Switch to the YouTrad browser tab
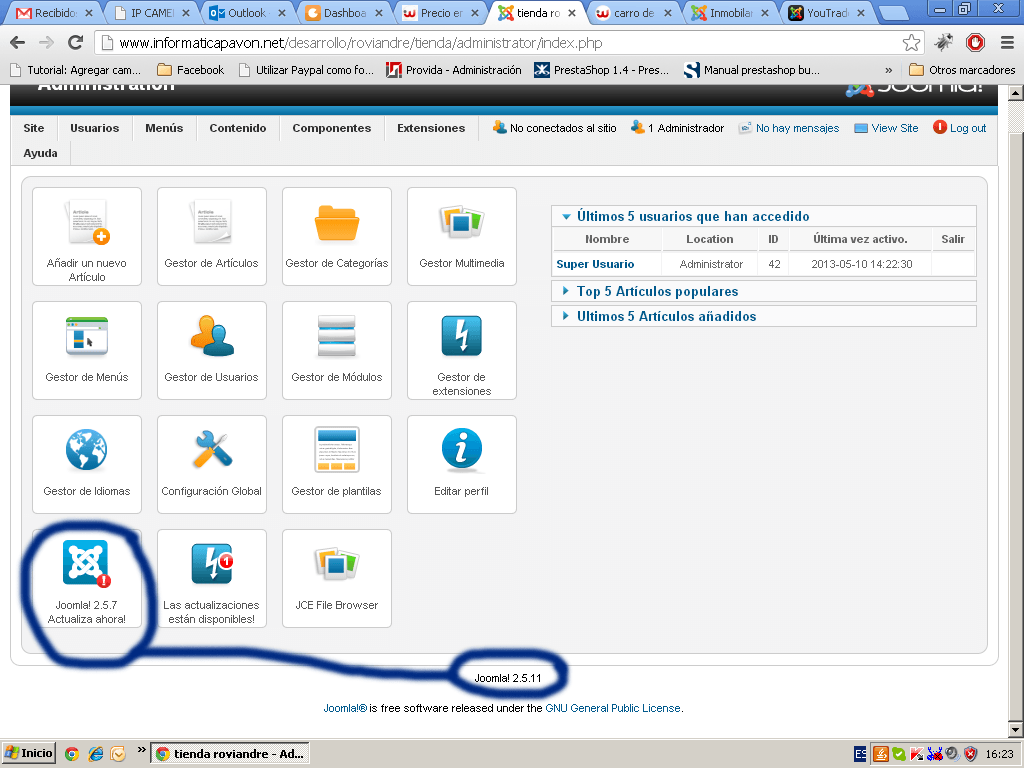 827,13
